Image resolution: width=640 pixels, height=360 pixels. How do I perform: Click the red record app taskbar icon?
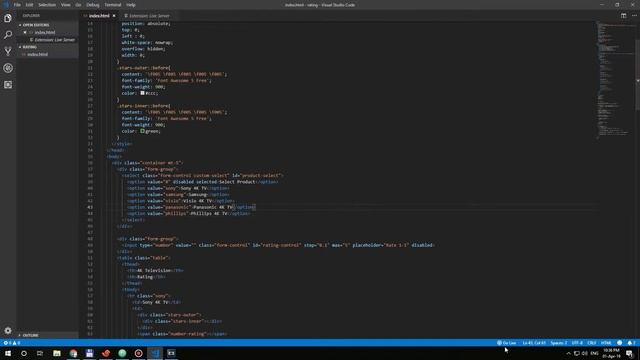tap(138, 353)
